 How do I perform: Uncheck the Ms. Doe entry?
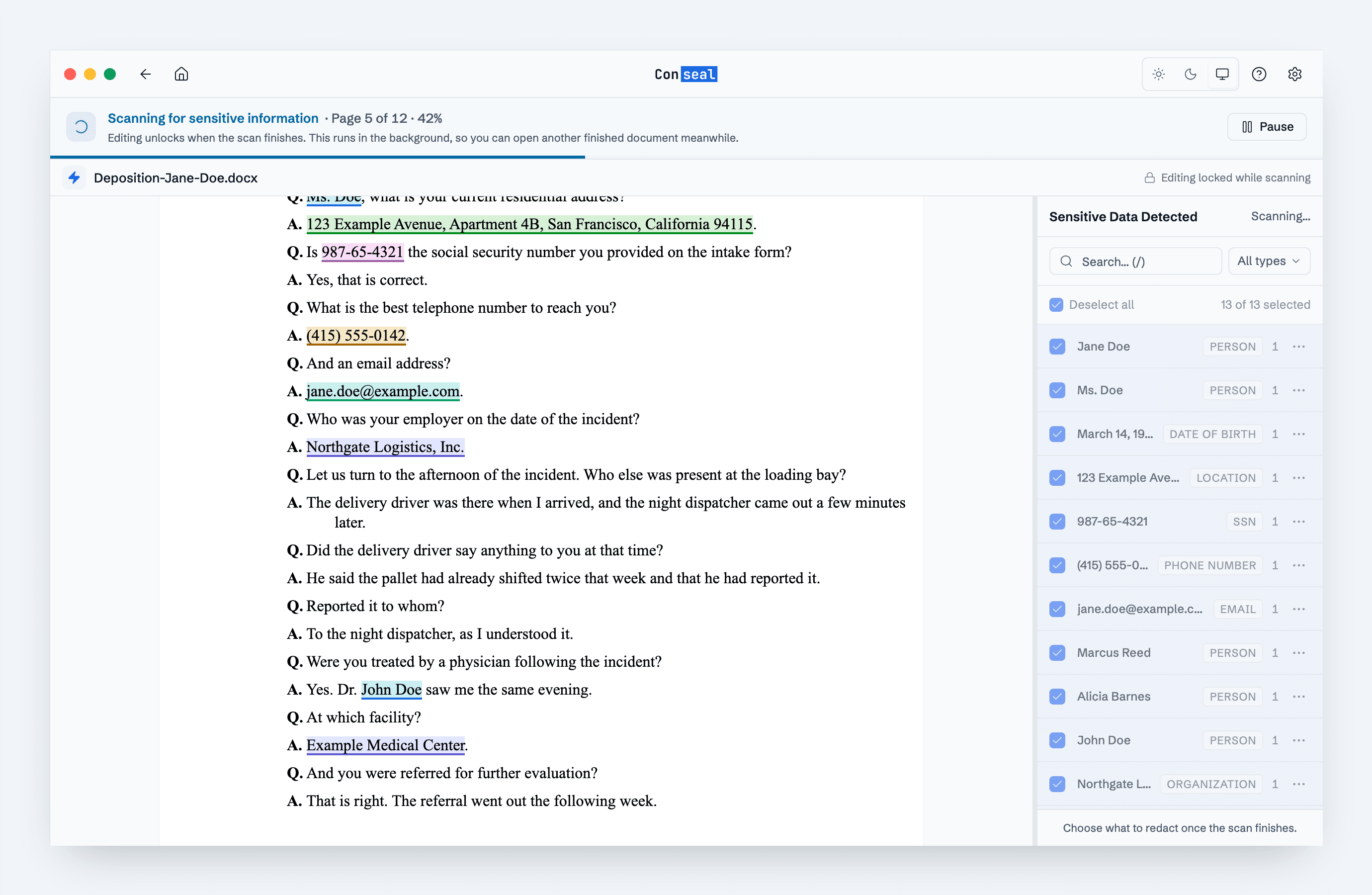click(1057, 390)
